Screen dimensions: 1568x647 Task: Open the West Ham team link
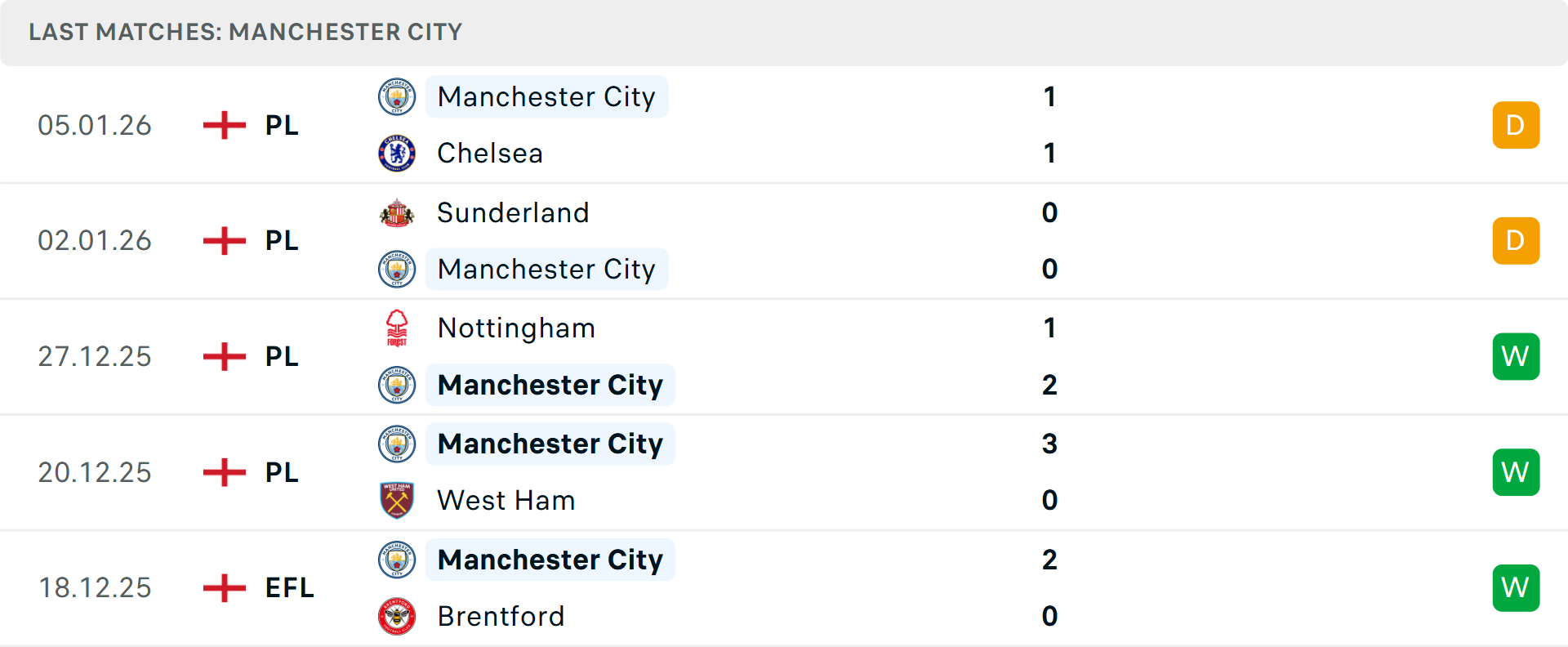tap(506, 500)
